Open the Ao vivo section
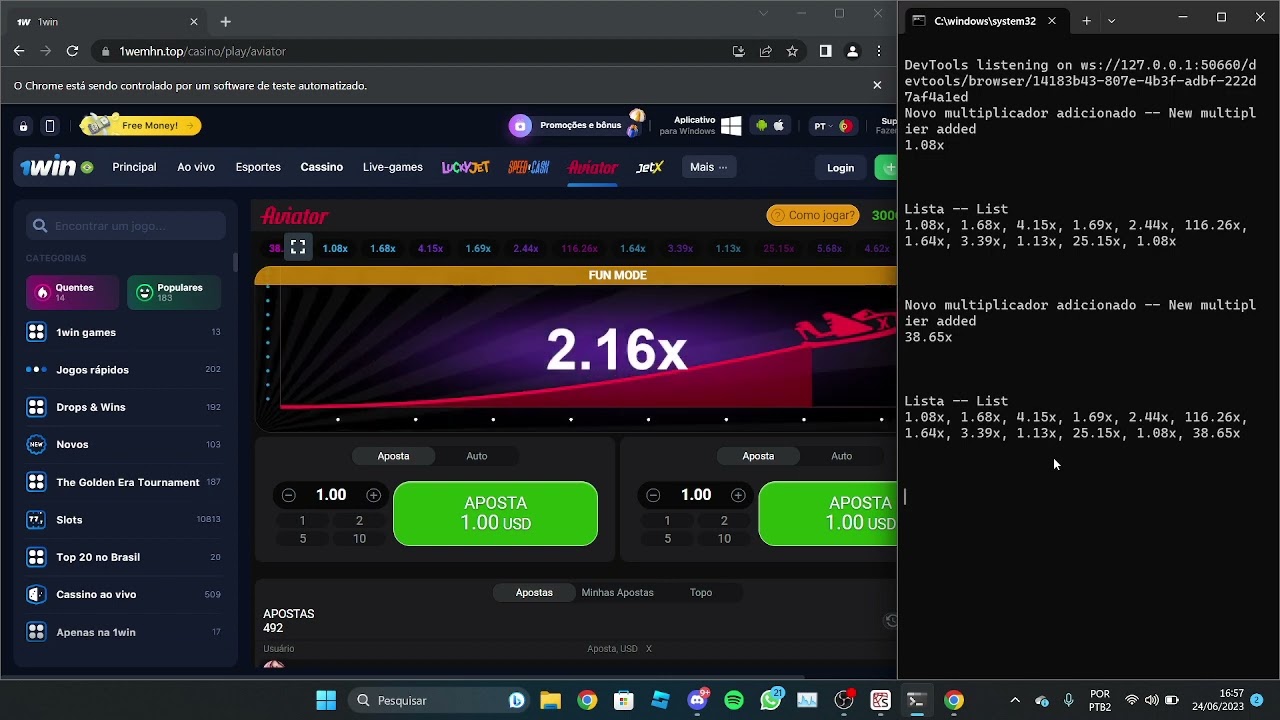The width and height of the screenshot is (1280, 720). (x=196, y=167)
